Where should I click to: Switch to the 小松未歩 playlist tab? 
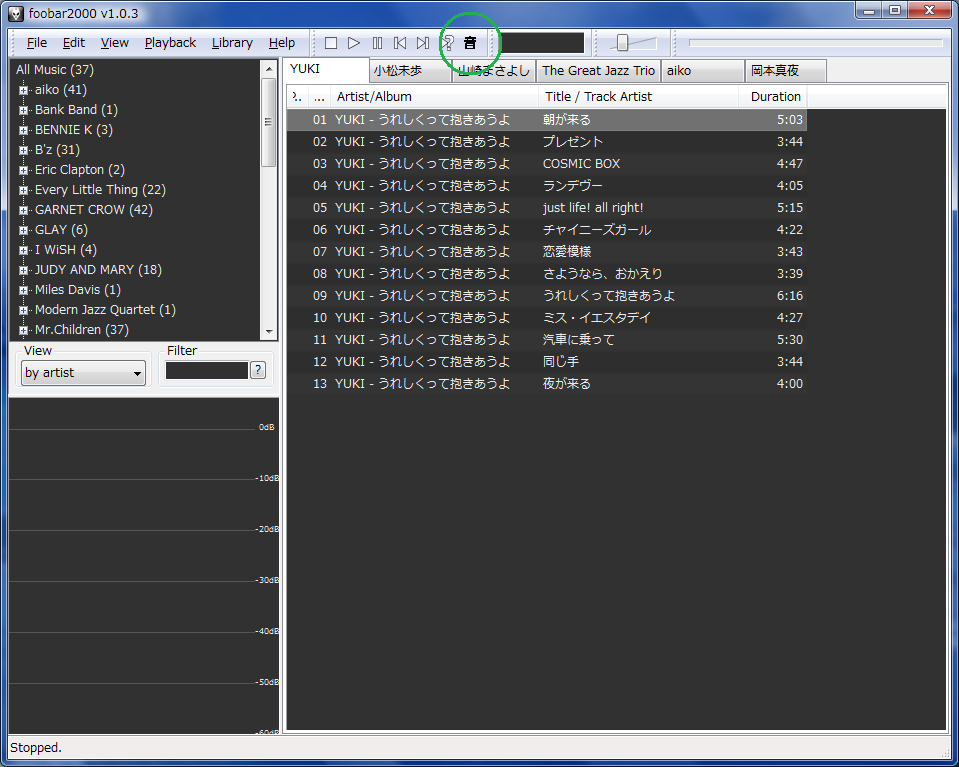pyautogui.click(x=410, y=71)
